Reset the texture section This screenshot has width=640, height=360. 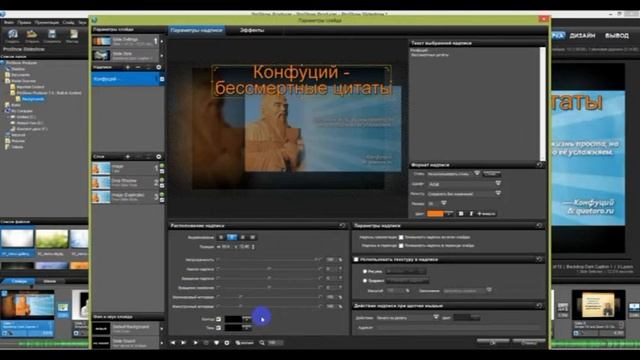540,259
